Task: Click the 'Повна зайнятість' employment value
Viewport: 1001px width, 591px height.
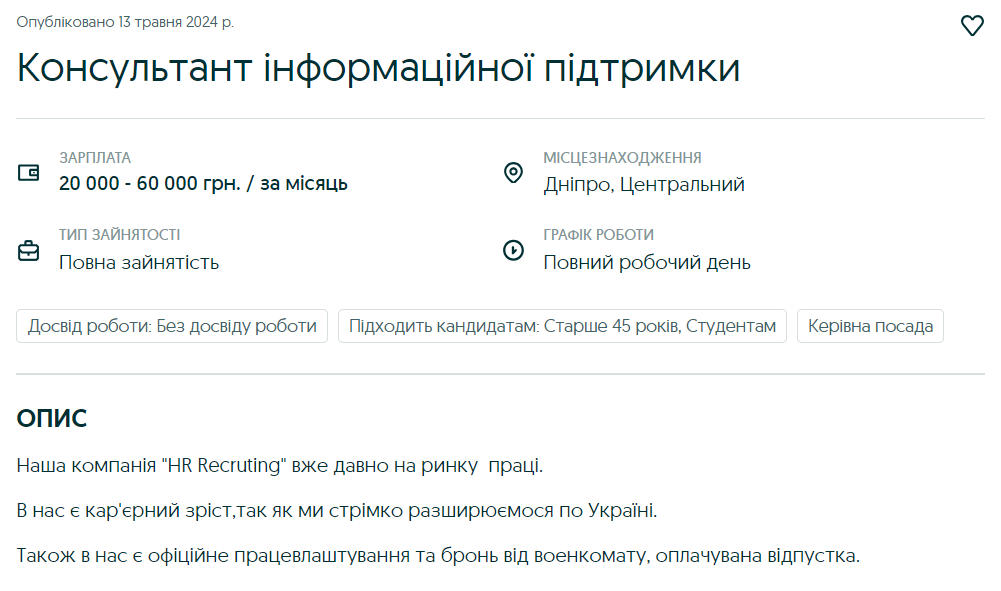Action: coord(139,263)
